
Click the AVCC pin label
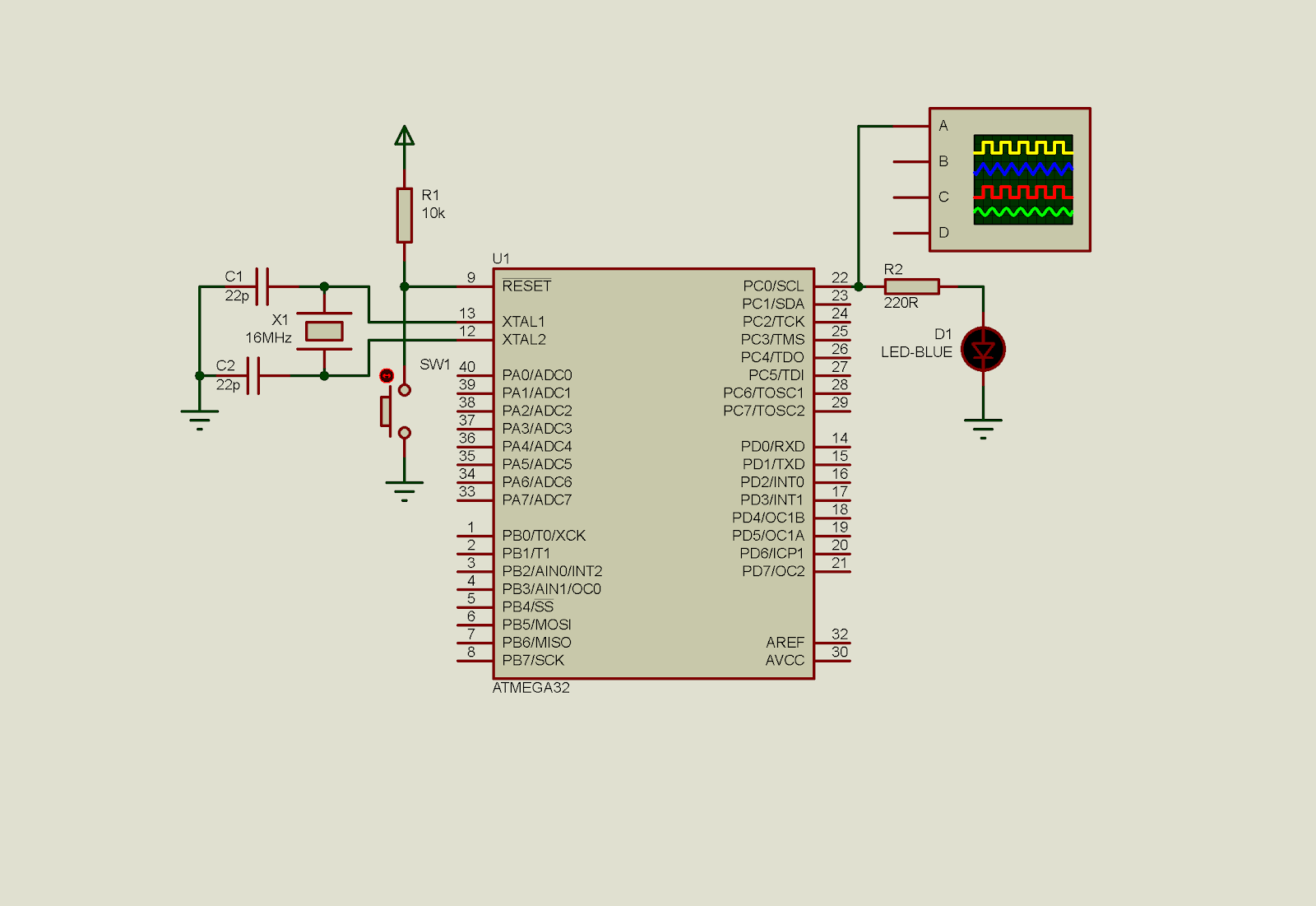pos(785,660)
